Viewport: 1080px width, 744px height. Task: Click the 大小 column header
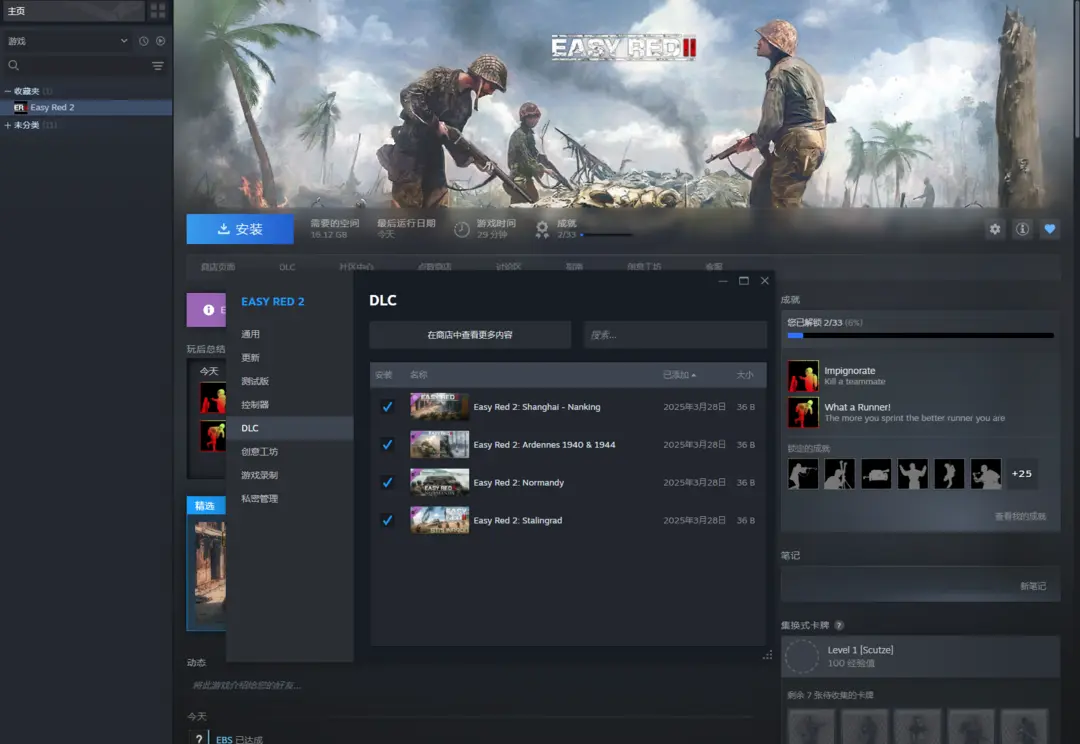(745, 375)
